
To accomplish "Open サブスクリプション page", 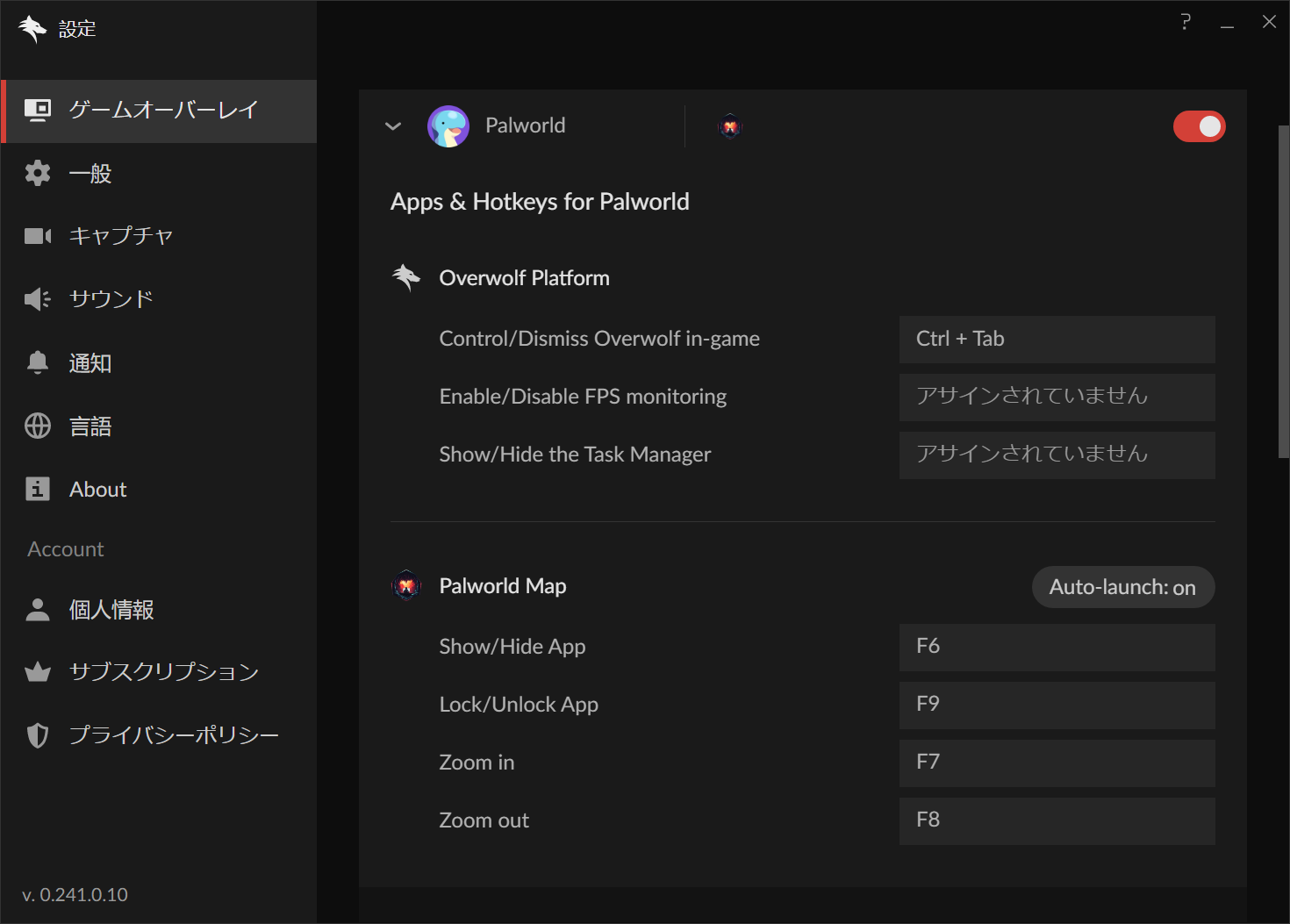I will [x=159, y=672].
